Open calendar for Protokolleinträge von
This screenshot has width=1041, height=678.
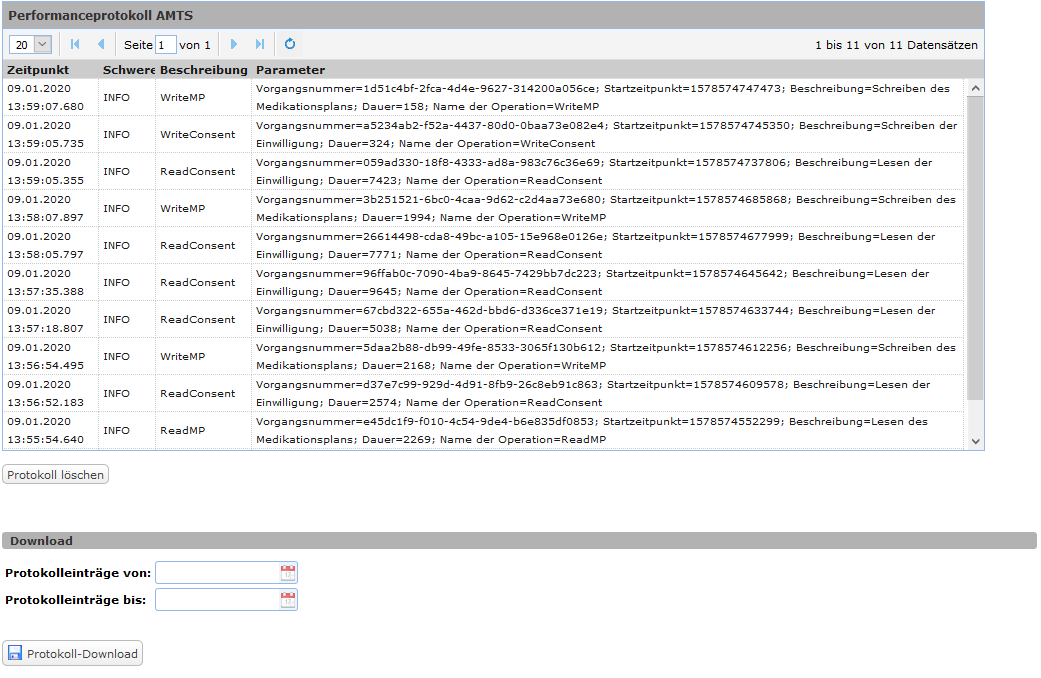pos(288,573)
